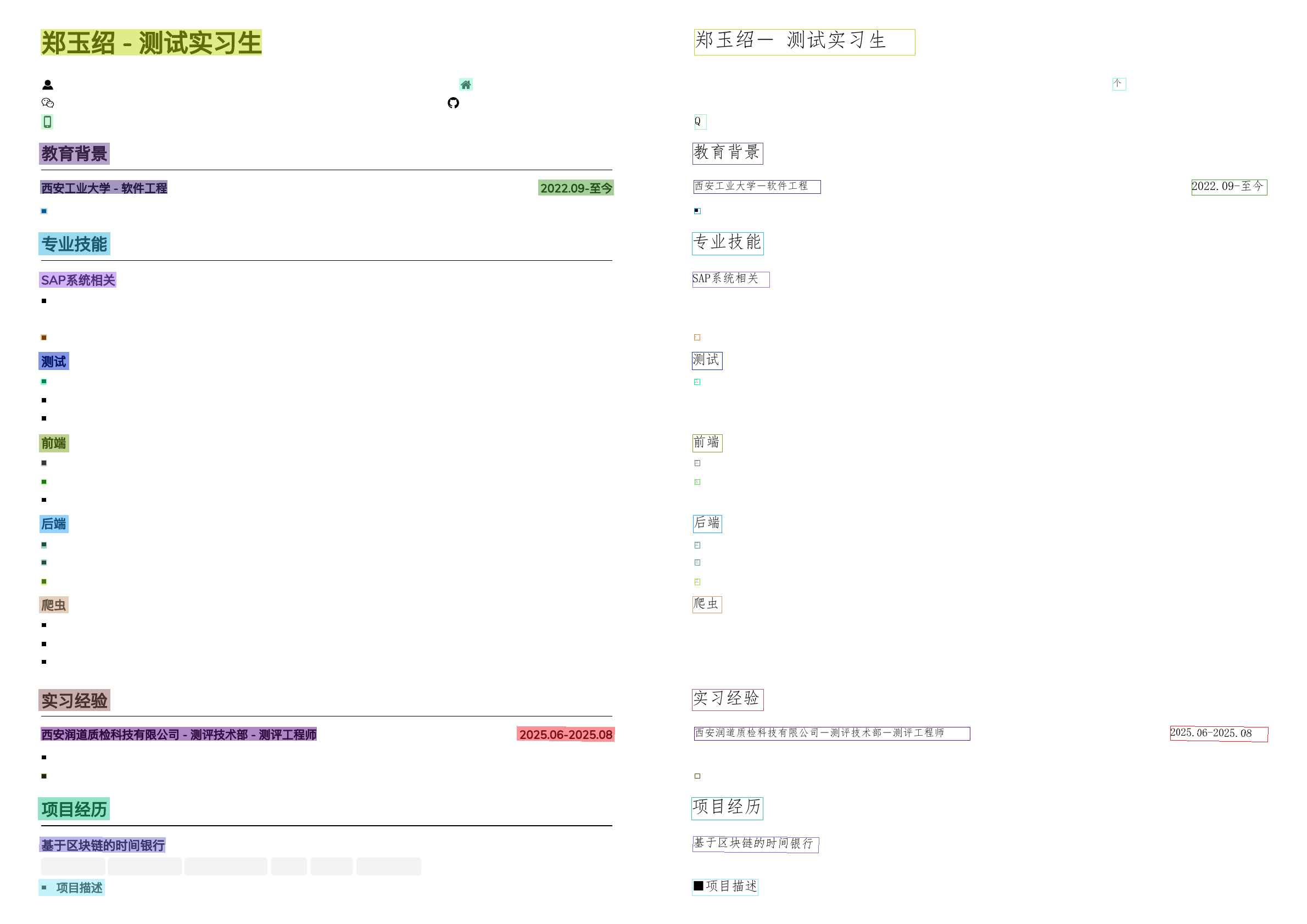
Task: Select the highlighted SAP系统相关 subheading
Action: coord(78,280)
